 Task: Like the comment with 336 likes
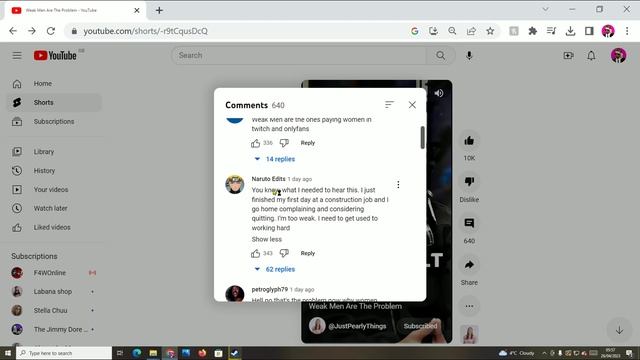tap(256, 143)
